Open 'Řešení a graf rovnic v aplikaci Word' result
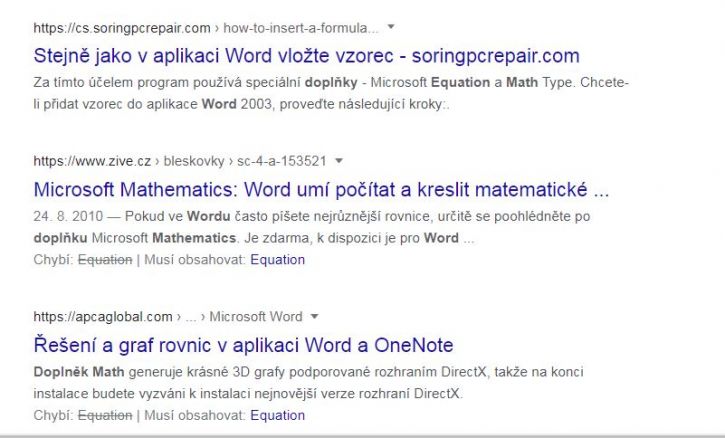This screenshot has width=725, height=438. coord(243,345)
